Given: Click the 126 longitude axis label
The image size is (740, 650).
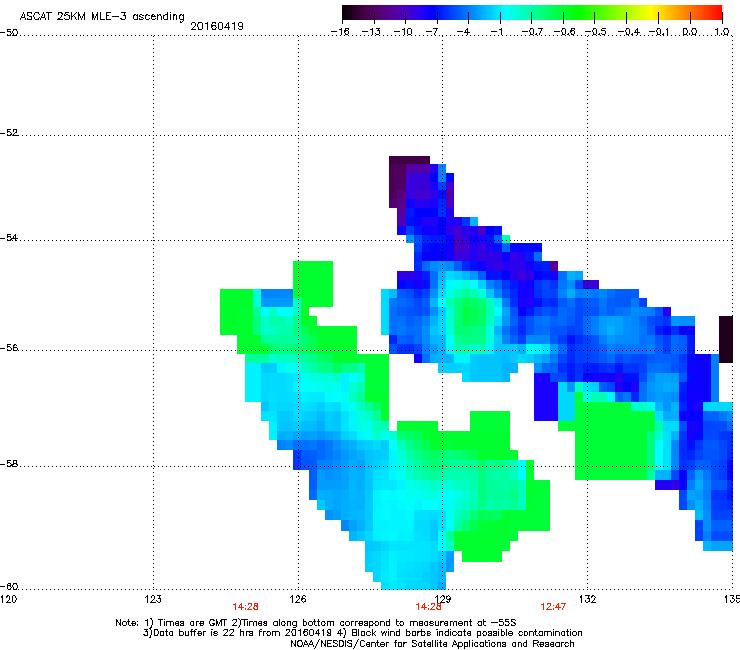Looking at the screenshot, I should (298, 599).
